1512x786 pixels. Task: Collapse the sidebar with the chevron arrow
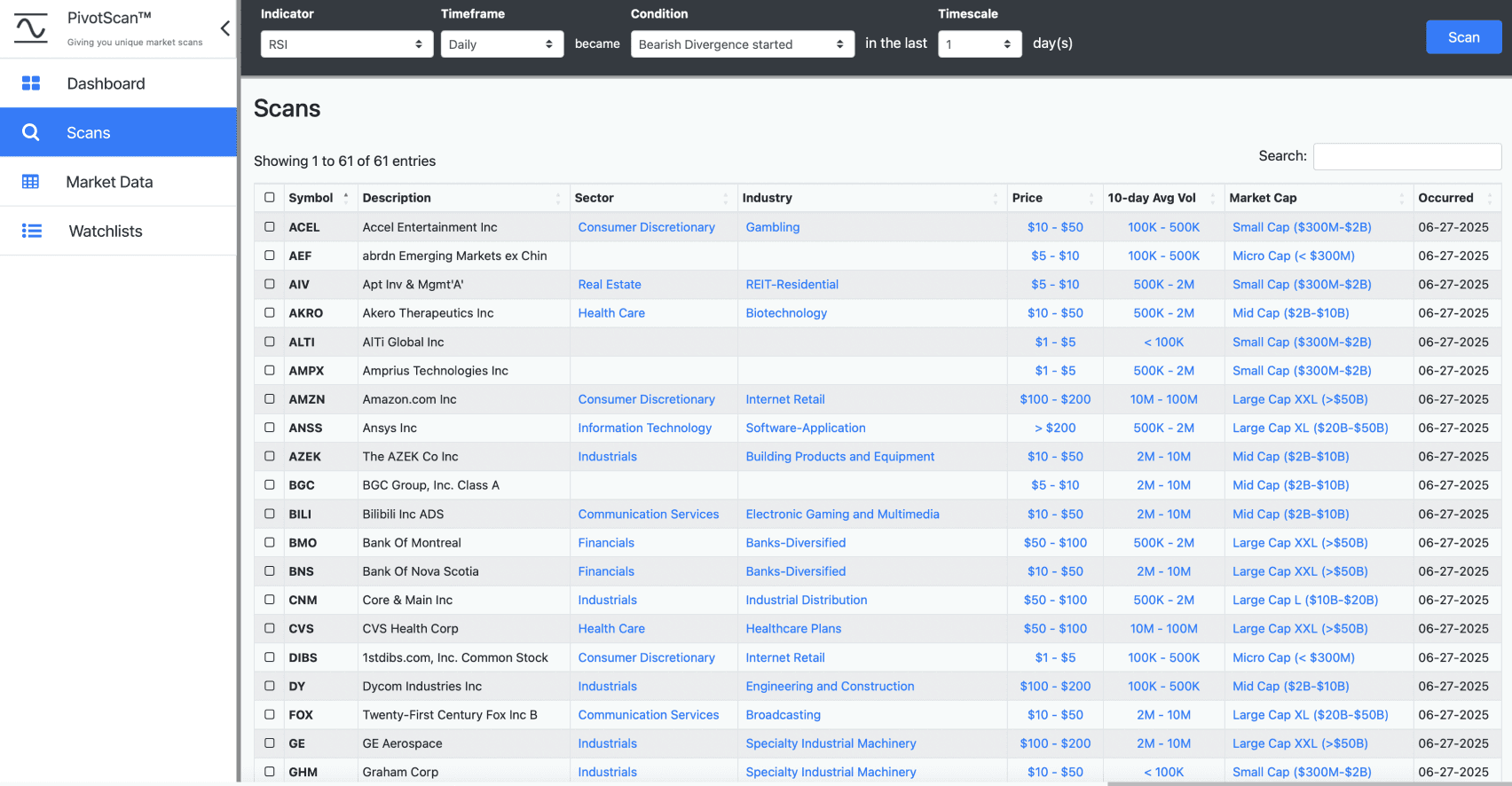(225, 28)
